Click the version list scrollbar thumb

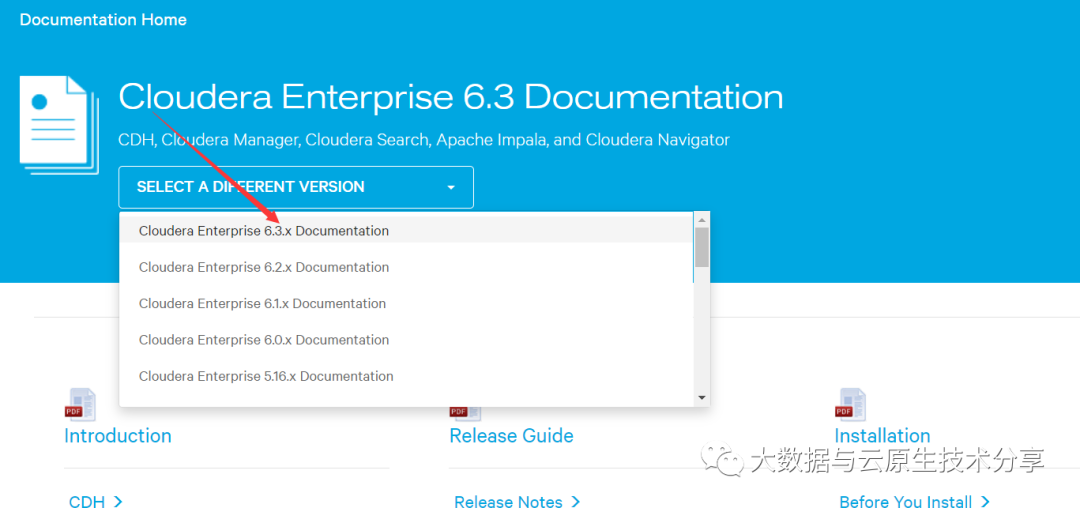(x=702, y=247)
